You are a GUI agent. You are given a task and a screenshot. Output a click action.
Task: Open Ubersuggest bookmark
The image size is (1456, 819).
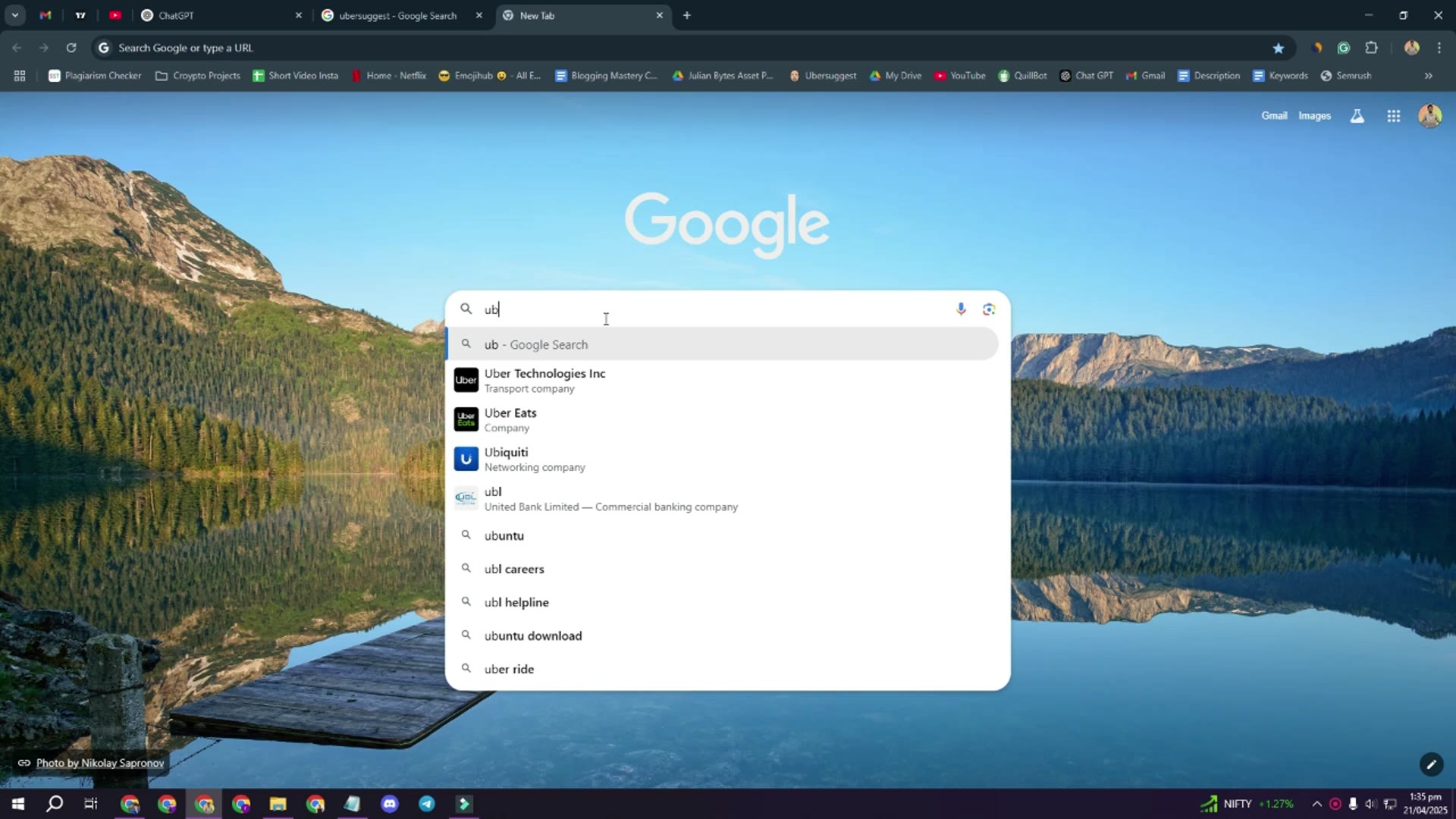coord(823,76)
